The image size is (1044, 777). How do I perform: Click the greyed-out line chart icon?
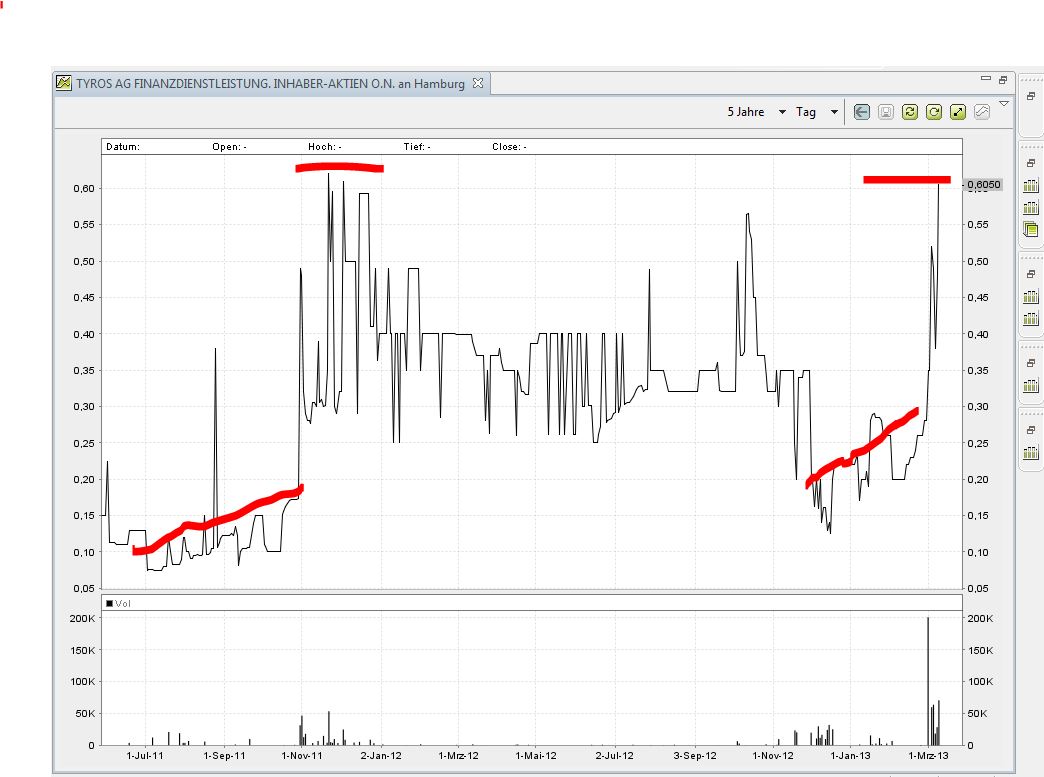[981, 112]
